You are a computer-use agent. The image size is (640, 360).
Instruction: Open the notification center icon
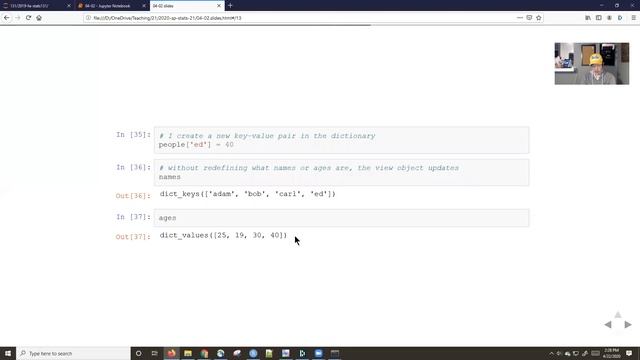pos(629,353)
